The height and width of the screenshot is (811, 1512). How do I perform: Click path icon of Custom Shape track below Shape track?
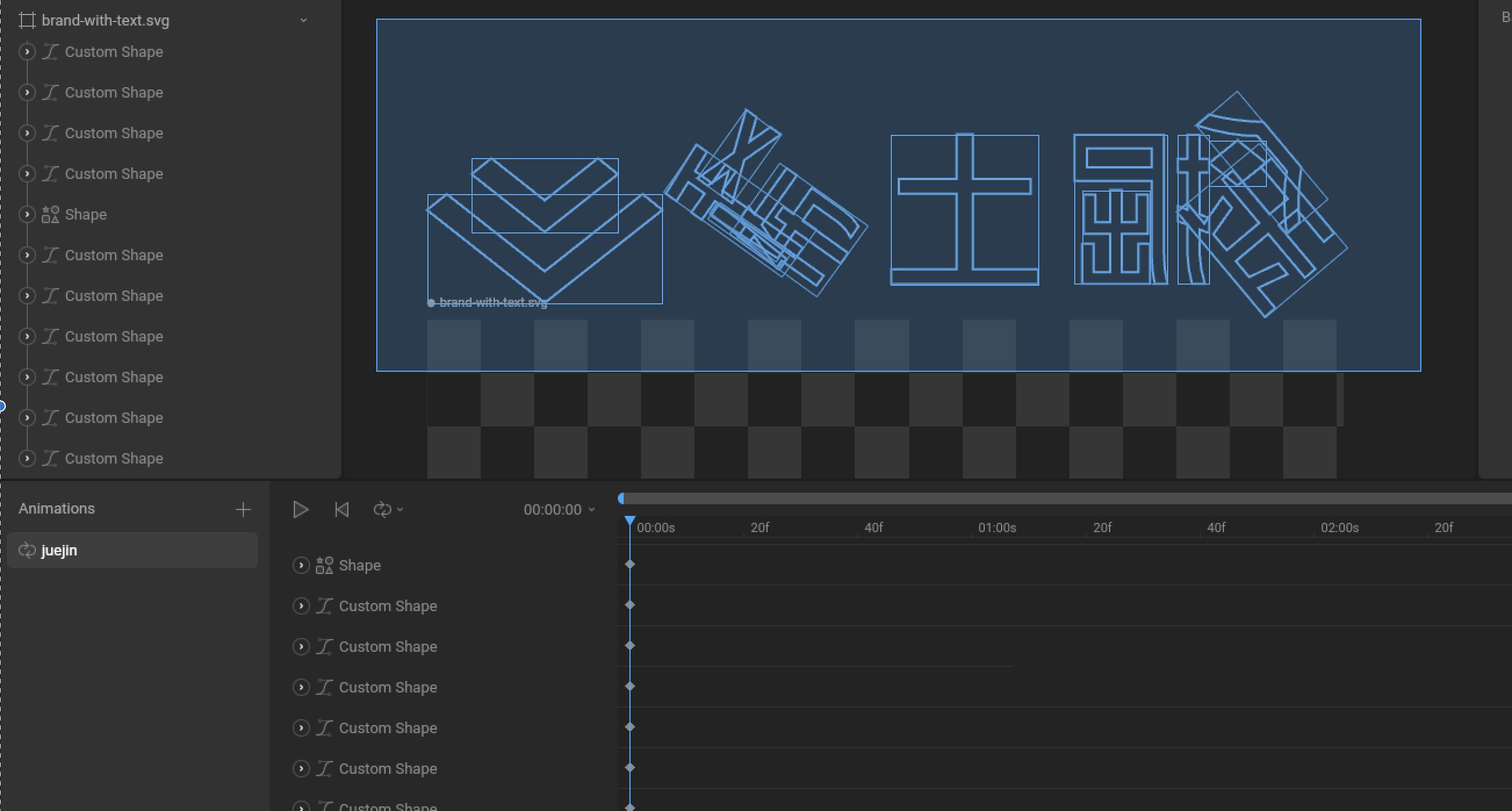pyautogui.click(x=325, y=605)
